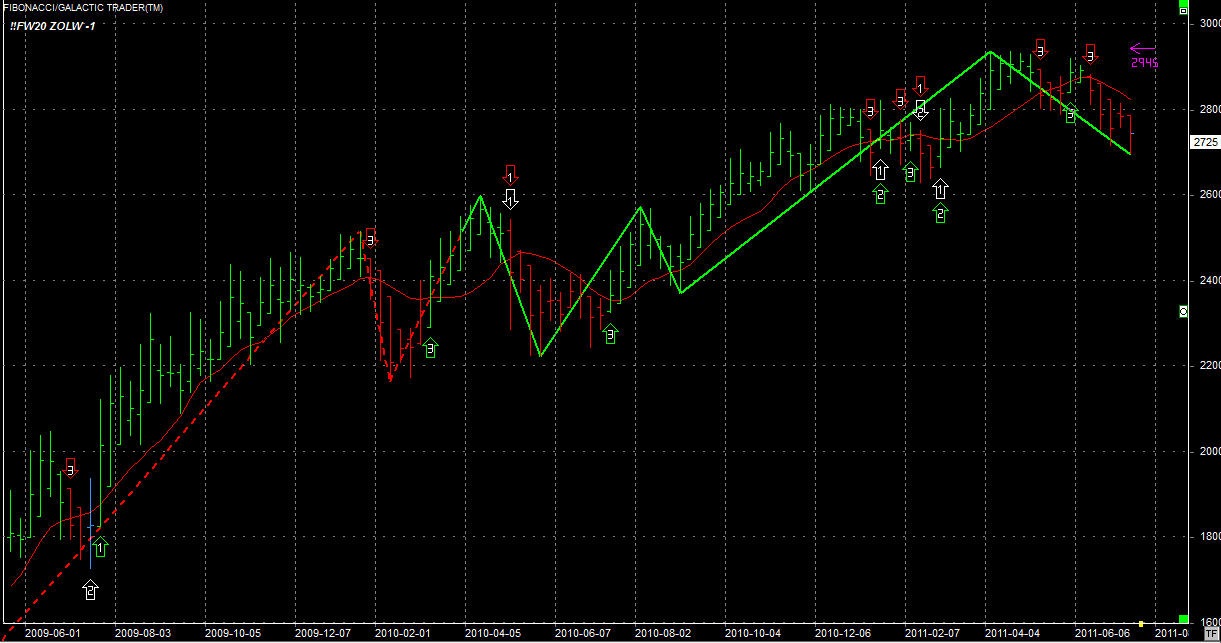Screen dimensions: 1221x643
Task: Click the 2400 price scale label
Action: [x=1208, y=280]
